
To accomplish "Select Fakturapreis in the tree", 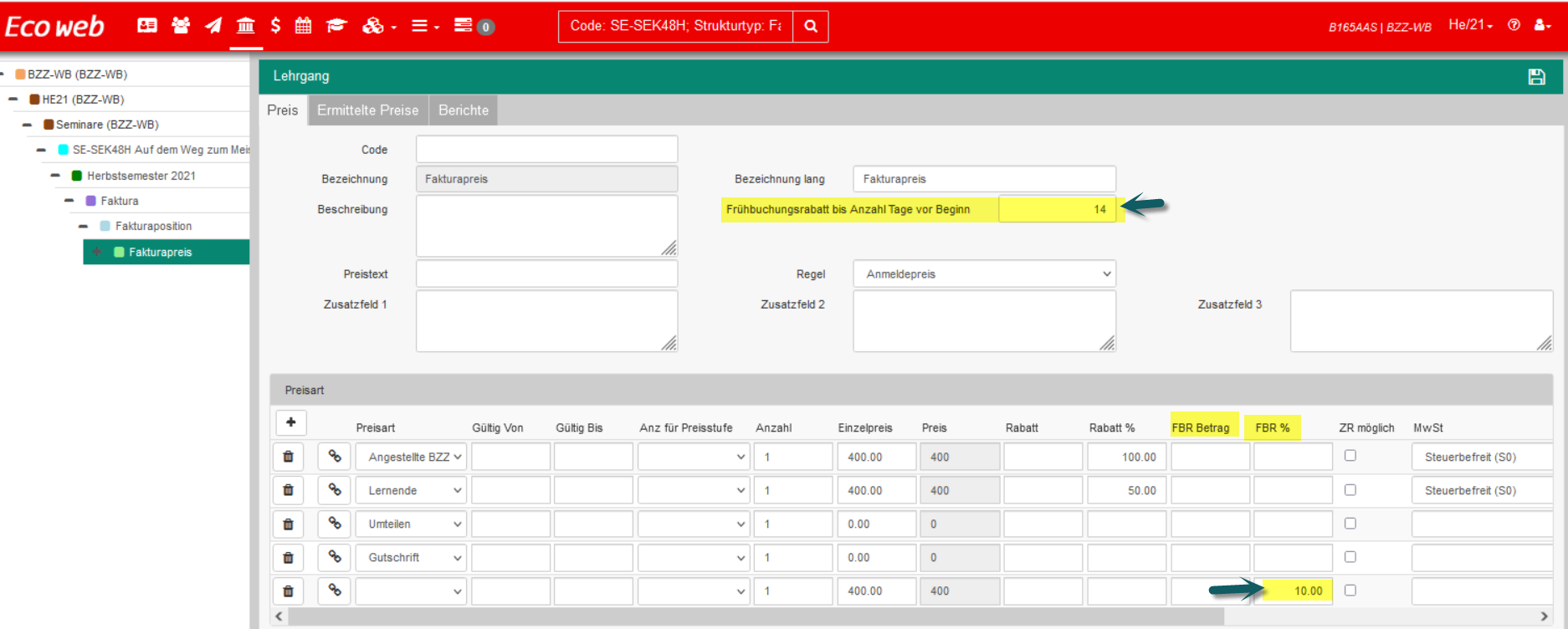I will click(x=160, y=252).
